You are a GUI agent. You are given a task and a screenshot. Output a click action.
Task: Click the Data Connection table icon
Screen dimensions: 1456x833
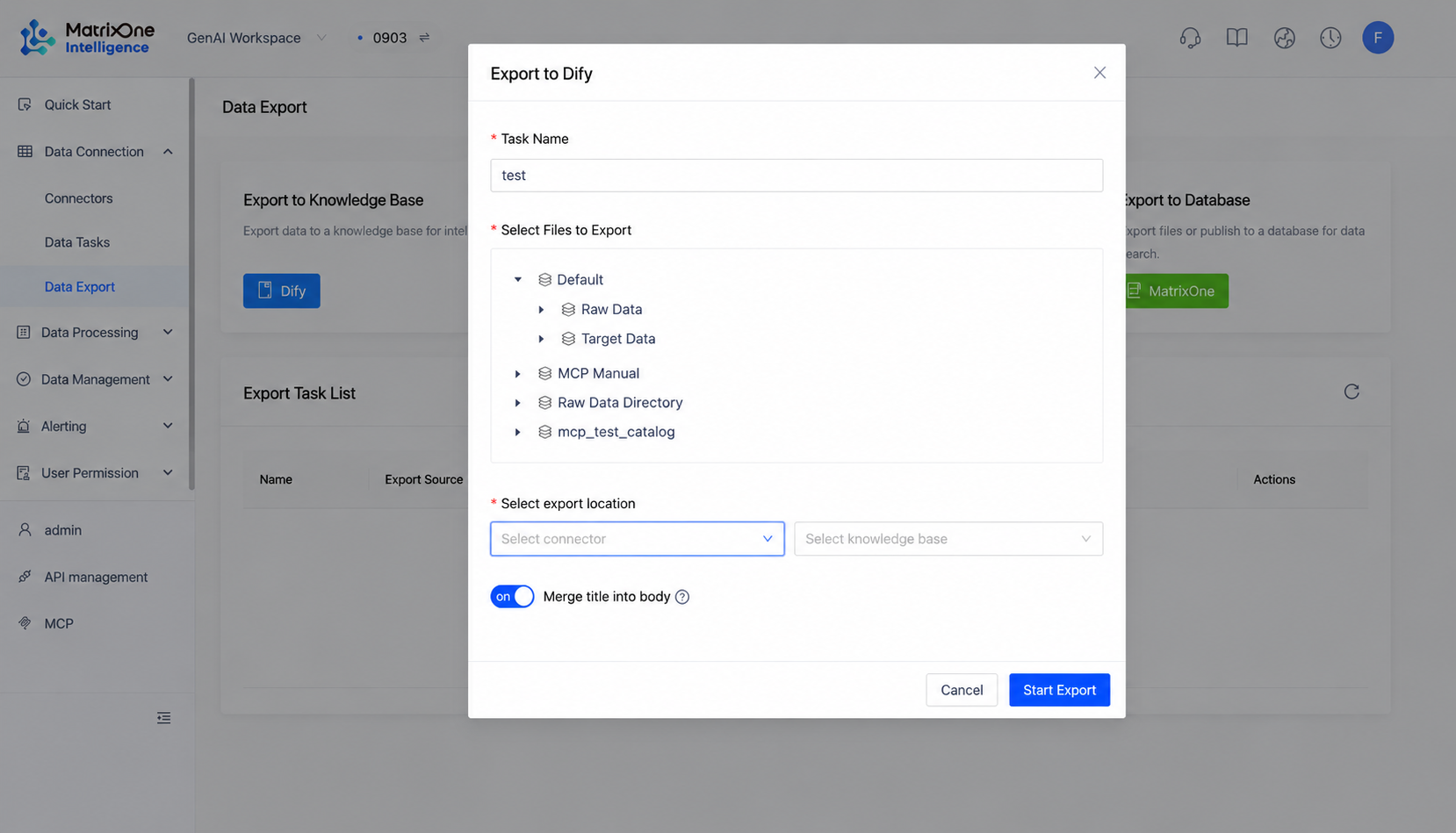coord(25,152)
